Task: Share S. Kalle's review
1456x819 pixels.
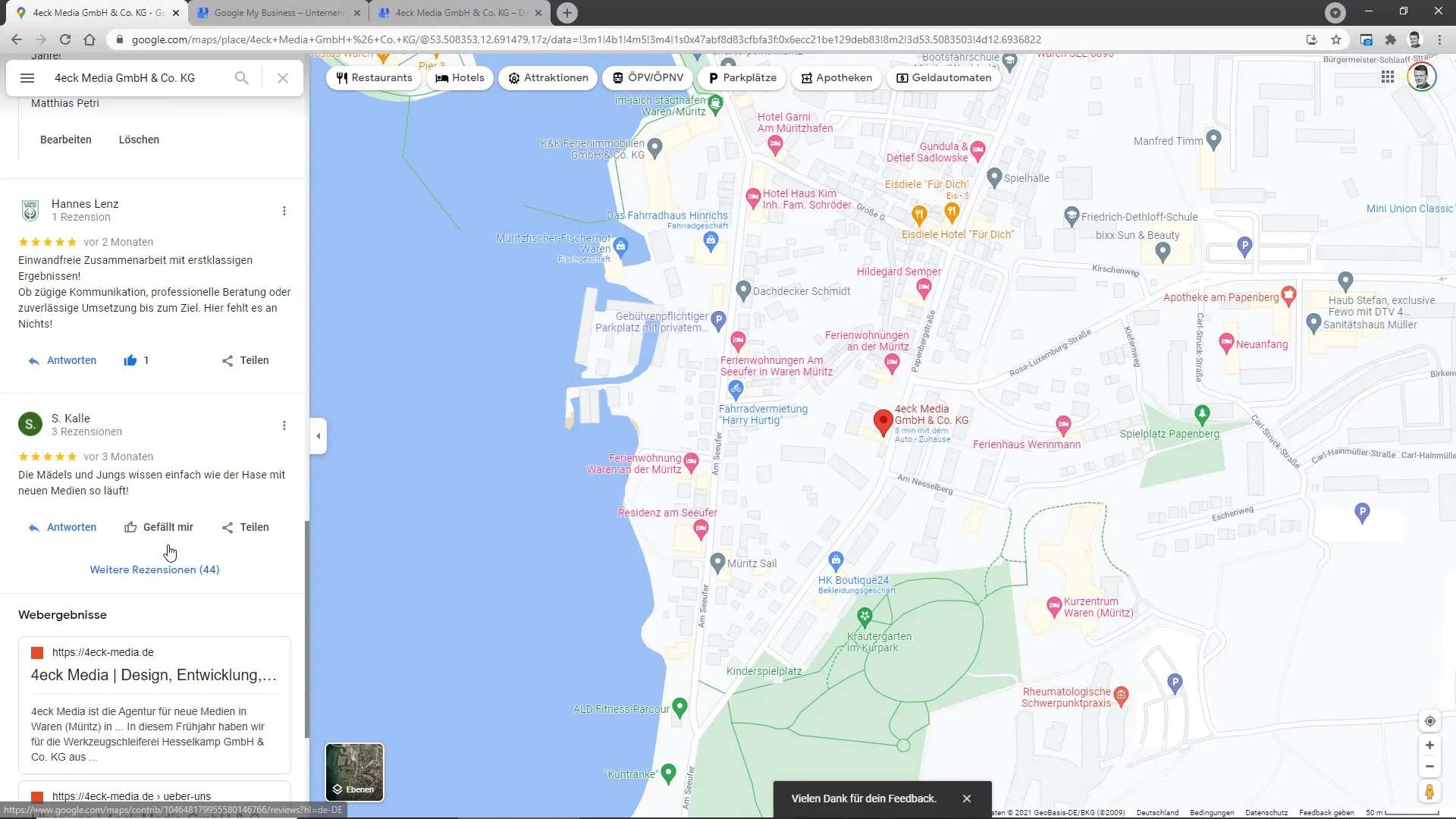Action: [x=245, y=528]
